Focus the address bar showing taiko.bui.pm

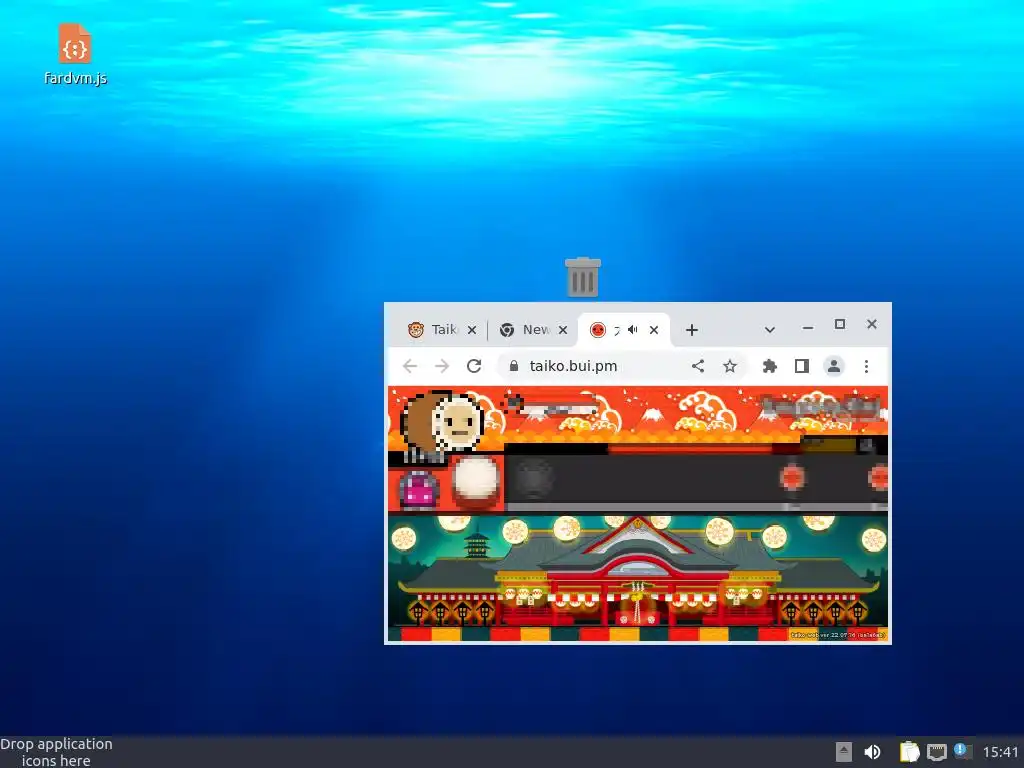pos(620,366)
